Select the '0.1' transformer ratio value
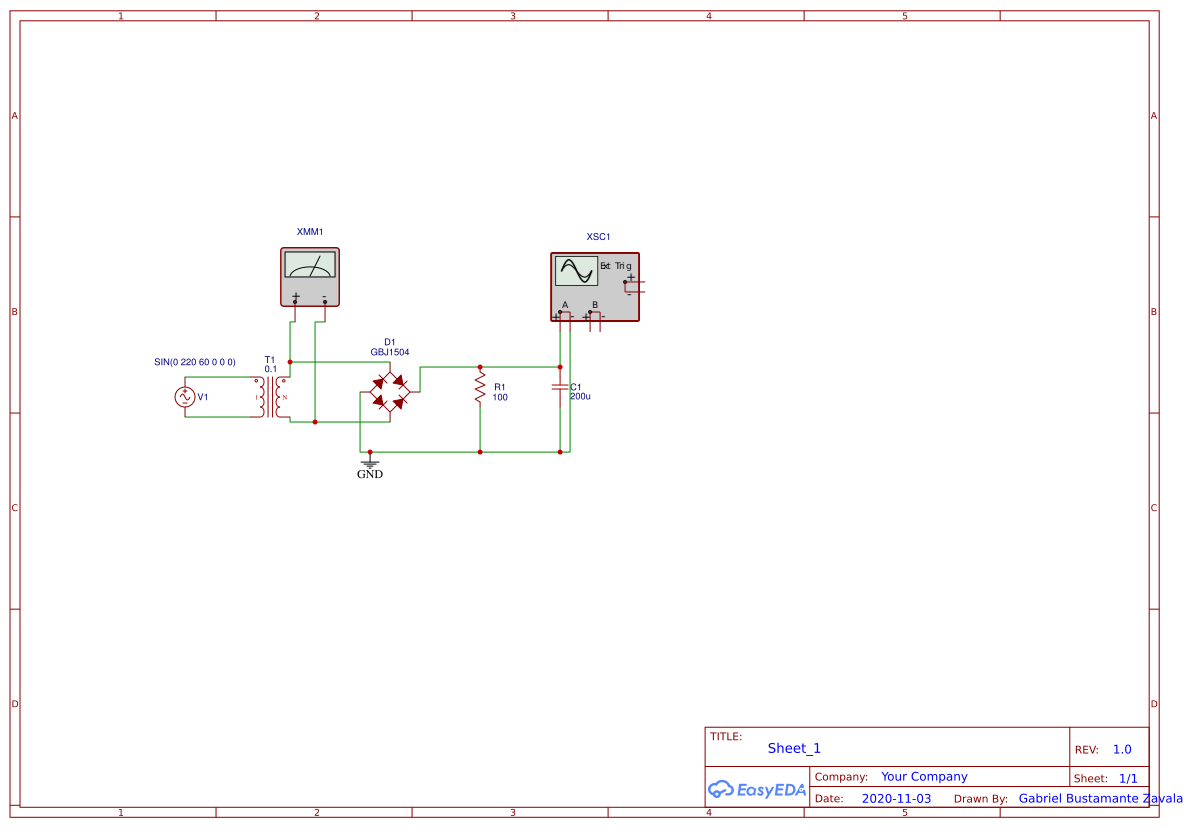1192x828 pixels. (x=271, y=370)
